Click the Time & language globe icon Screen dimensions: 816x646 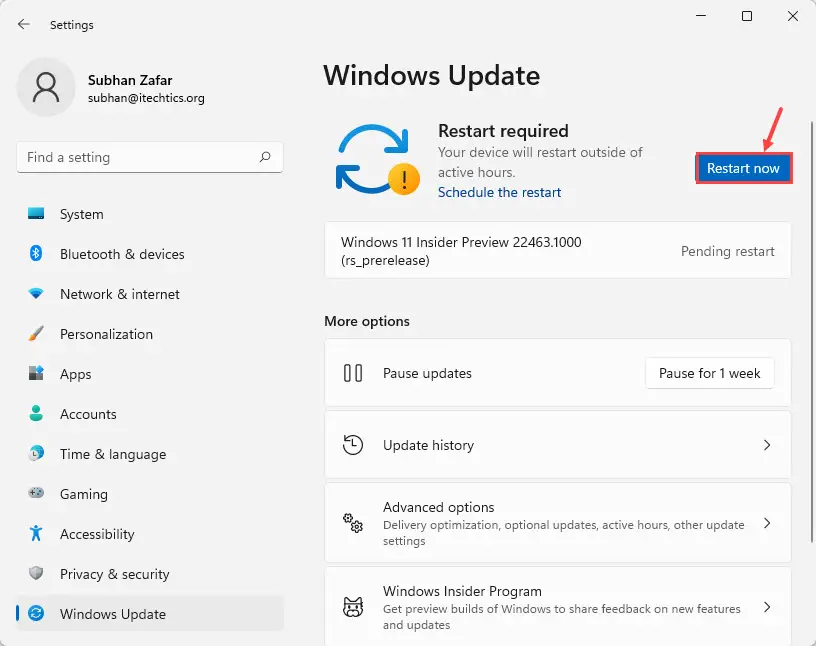tap(36, 453)
